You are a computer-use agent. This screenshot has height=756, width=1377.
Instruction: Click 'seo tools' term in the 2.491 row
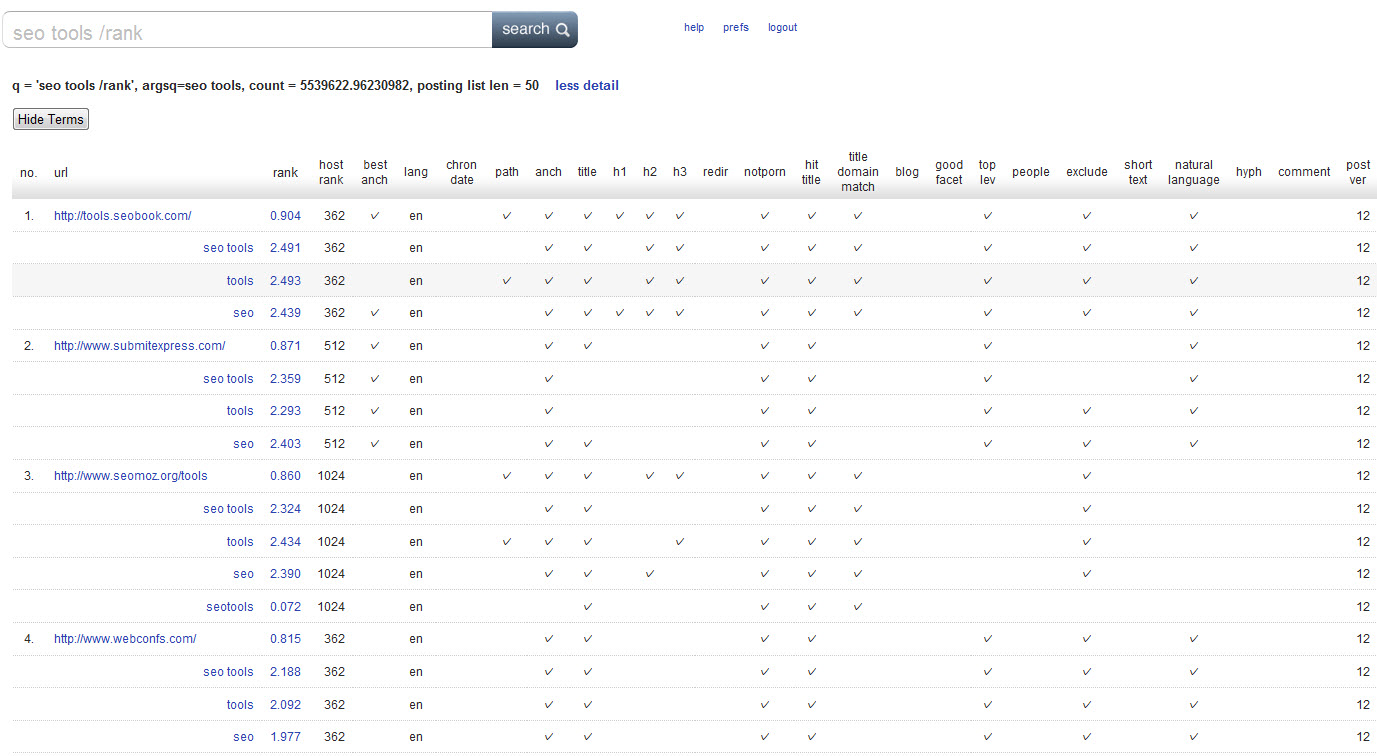228,248
